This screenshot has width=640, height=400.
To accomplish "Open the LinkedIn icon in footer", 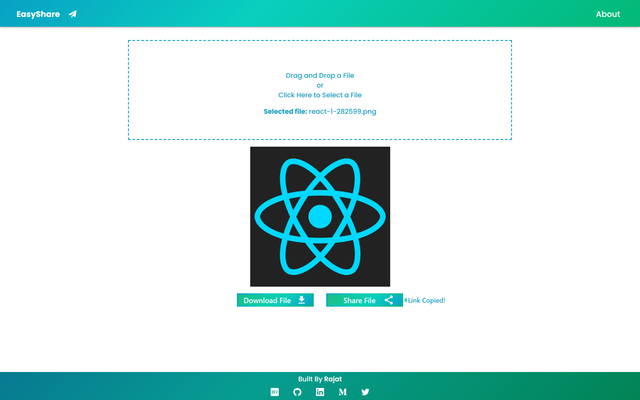I will [x=320, y=392].
